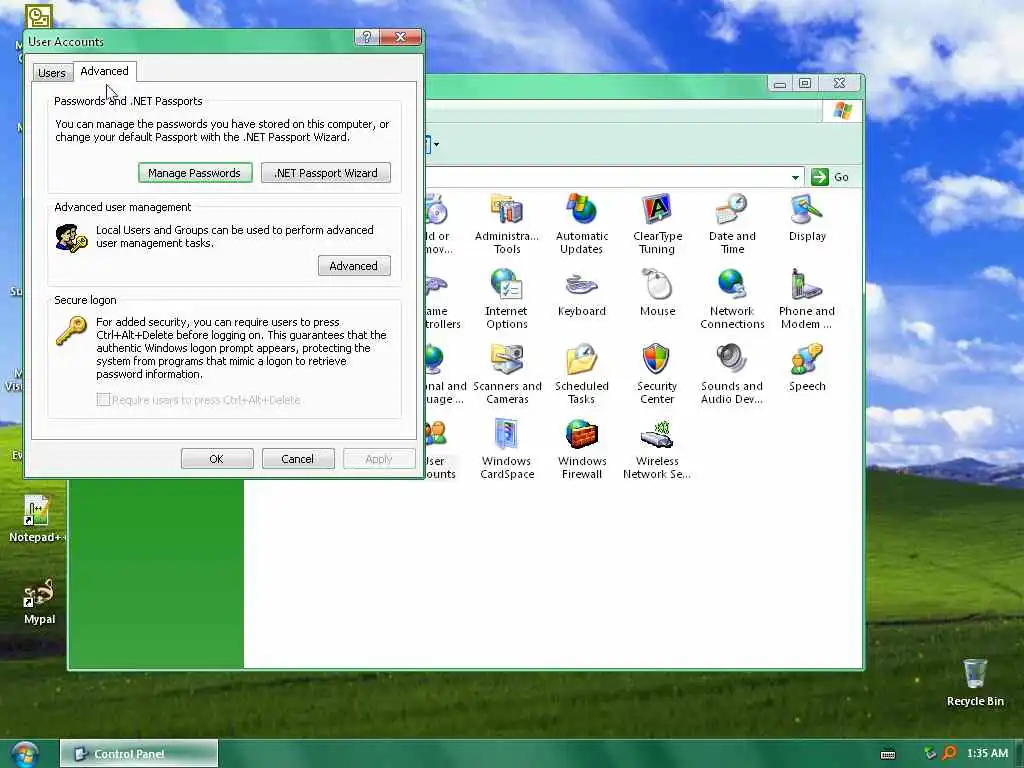
Task: Click Manage Passwords button
Action: point(195,173)
